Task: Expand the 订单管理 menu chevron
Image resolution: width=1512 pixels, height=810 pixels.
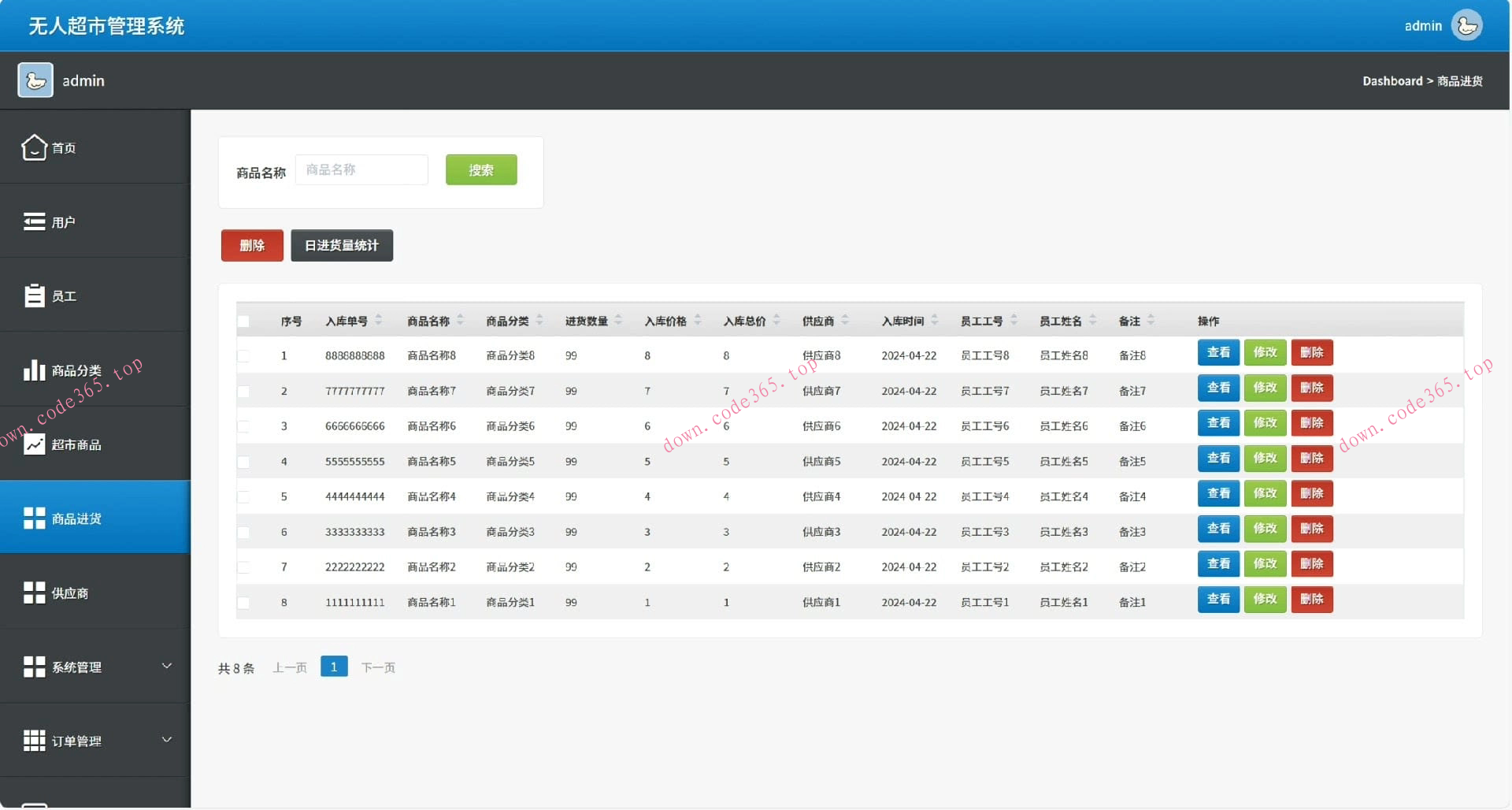Action: 167,740
